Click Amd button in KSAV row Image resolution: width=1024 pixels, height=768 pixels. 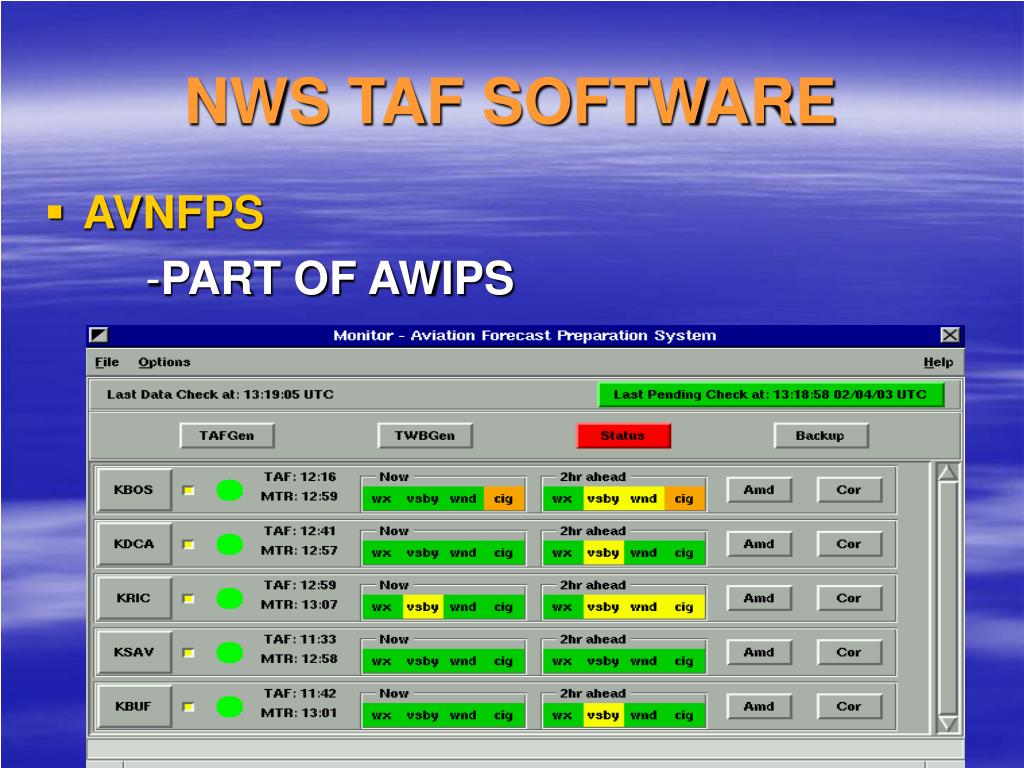coord(759,652)
